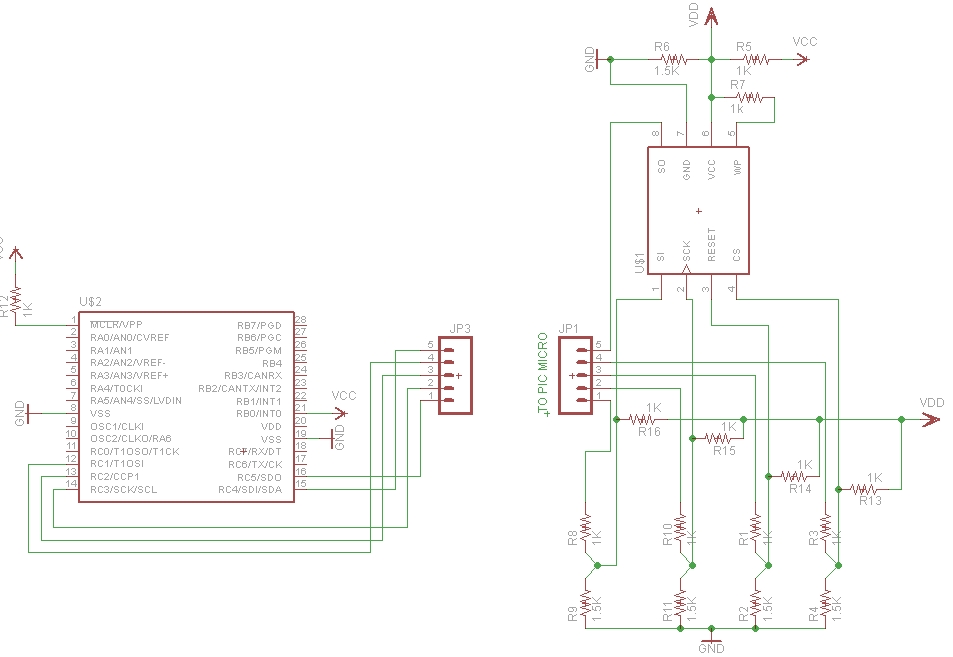953x657 pixels.
Task: Select the RC2/CCP1 pin name
Action: point(115,476)
